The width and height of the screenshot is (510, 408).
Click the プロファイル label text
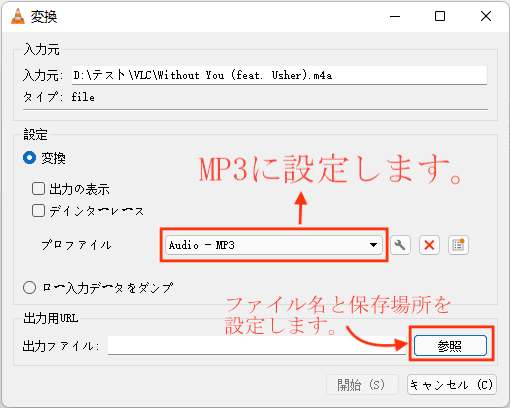[x=76, y=245]
